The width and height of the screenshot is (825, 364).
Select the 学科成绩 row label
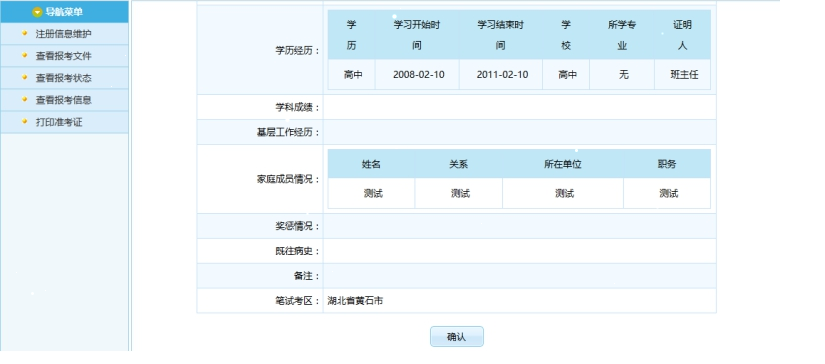pyautogui.click(x=297, y=107)
